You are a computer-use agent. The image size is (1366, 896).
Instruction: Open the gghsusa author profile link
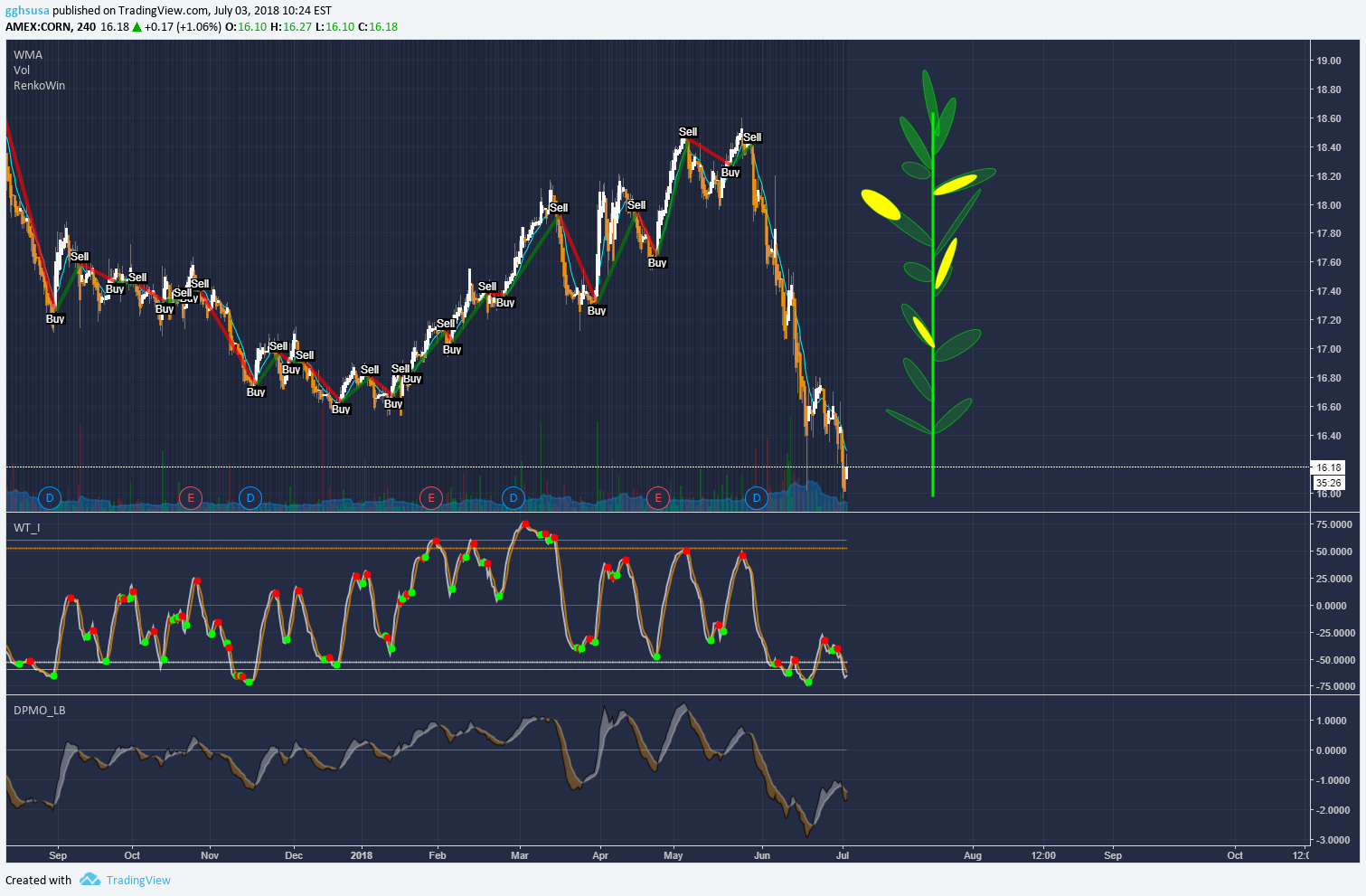pyautogui.click(x=27, y=11)
